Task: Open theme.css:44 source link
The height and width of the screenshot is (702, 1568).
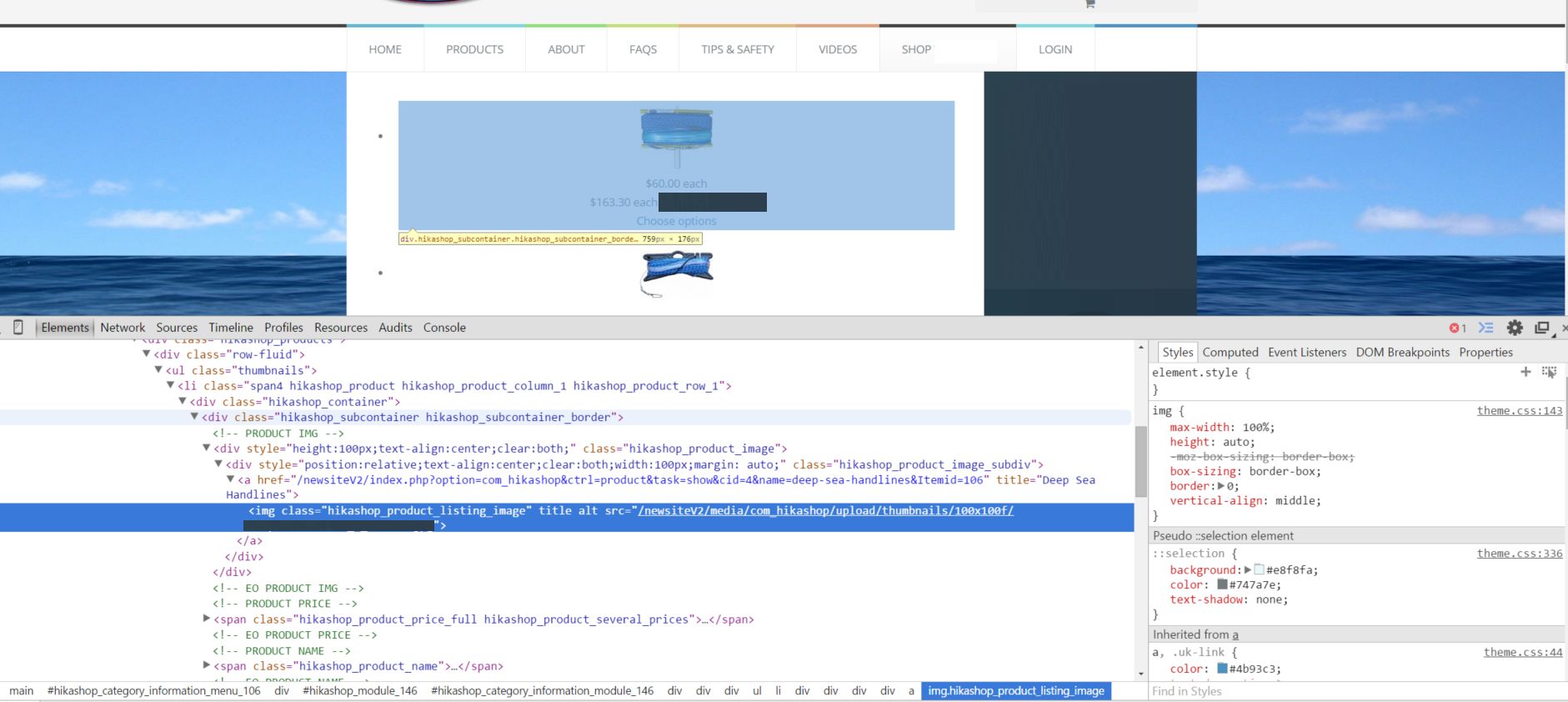Action: (1523, 652)
